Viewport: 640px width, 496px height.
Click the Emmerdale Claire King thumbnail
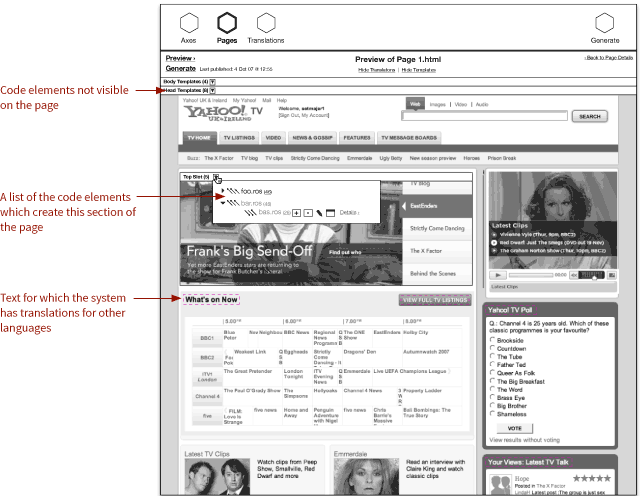[x=367, y=476]
